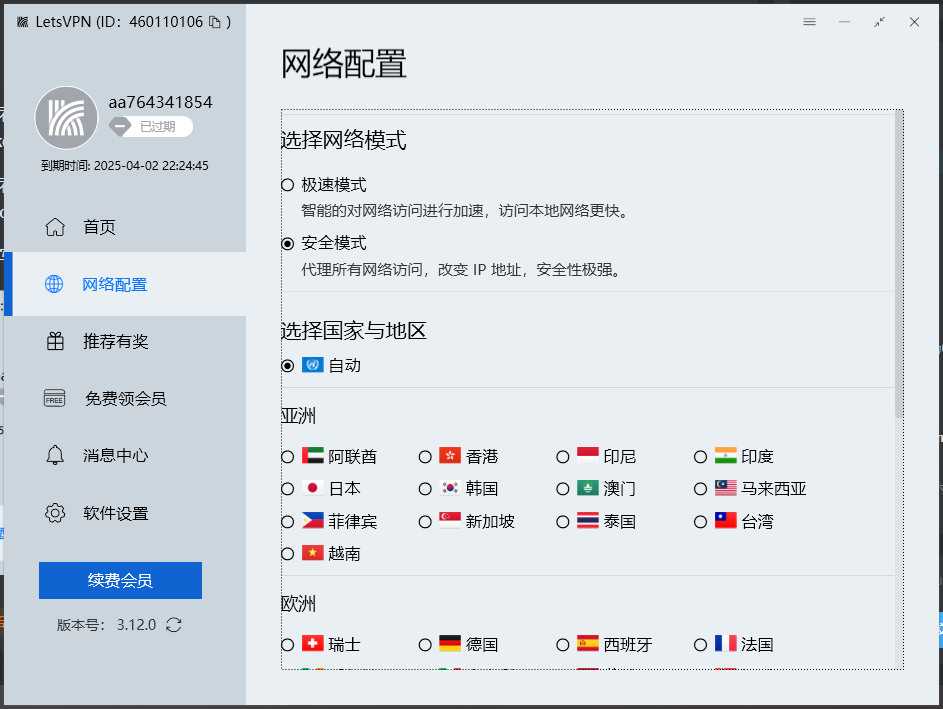
Task: Click the profile avatar logo
Action: 66,118
